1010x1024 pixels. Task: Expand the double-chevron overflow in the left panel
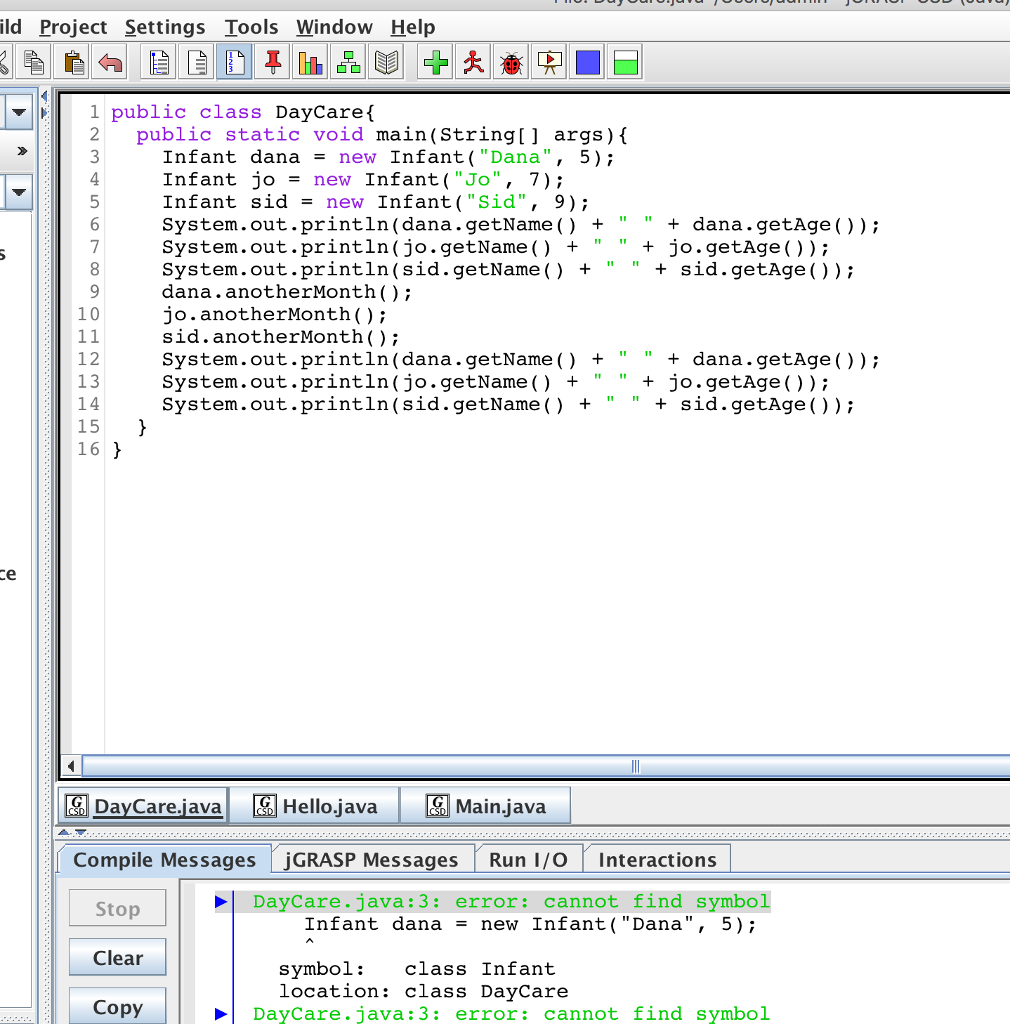point(21,151)
